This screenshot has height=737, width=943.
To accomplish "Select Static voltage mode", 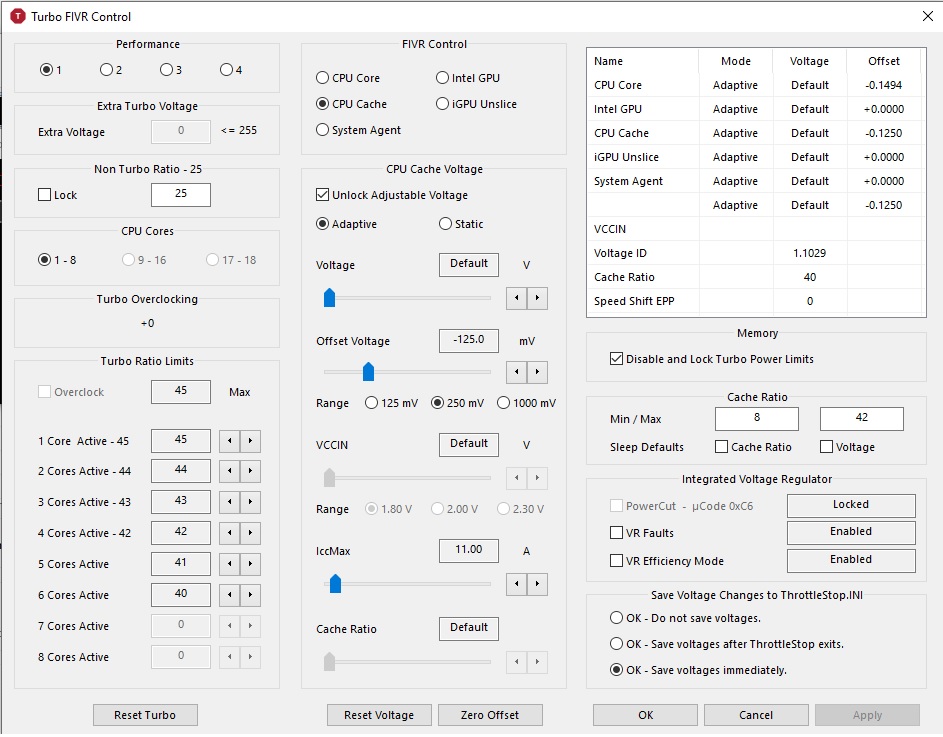I will [x=461, y=224].
